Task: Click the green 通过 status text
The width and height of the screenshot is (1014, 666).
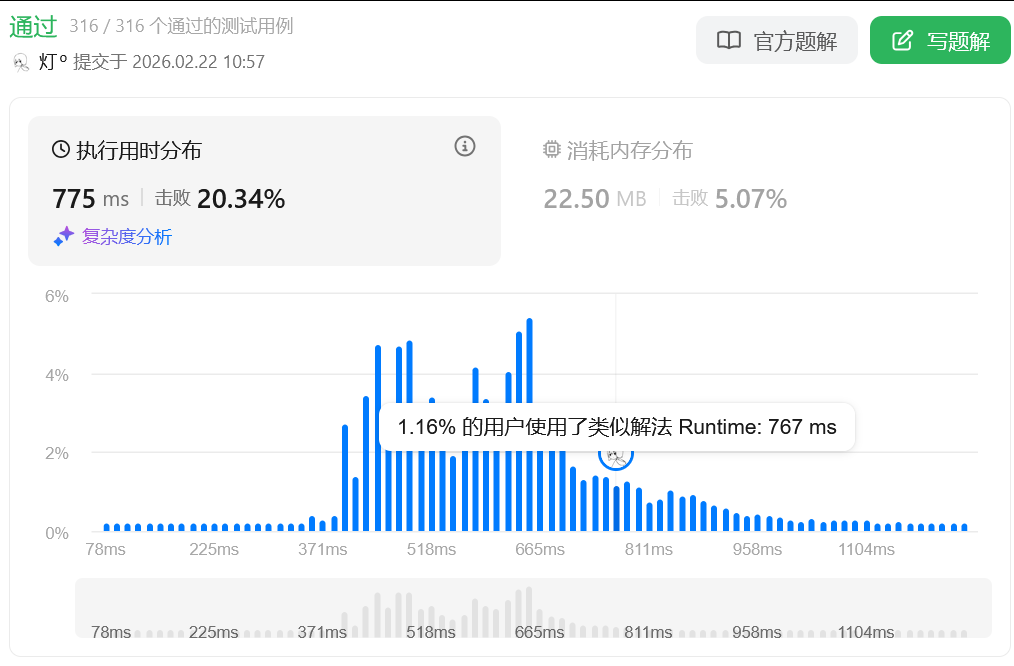Action: pos(33,26)
